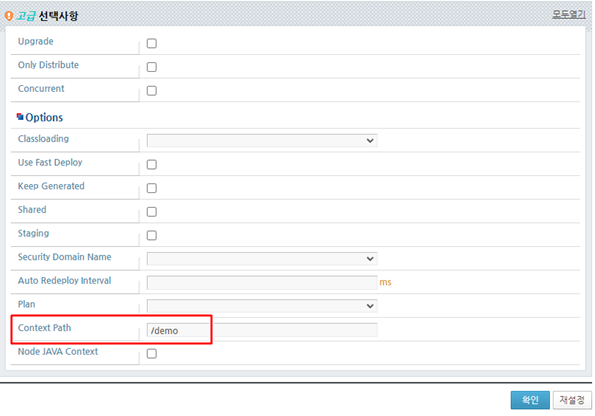Click the Context Path input field

262,330
